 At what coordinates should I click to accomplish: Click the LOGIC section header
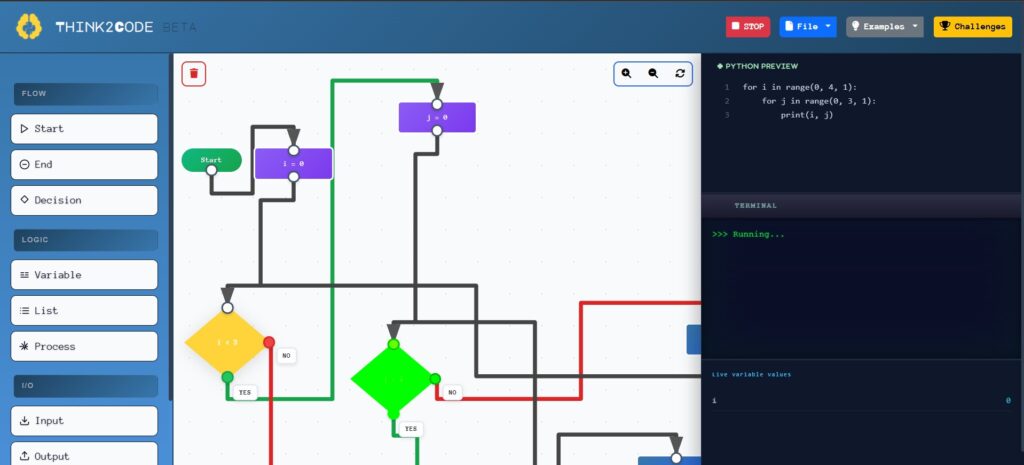tap(86, 240)
